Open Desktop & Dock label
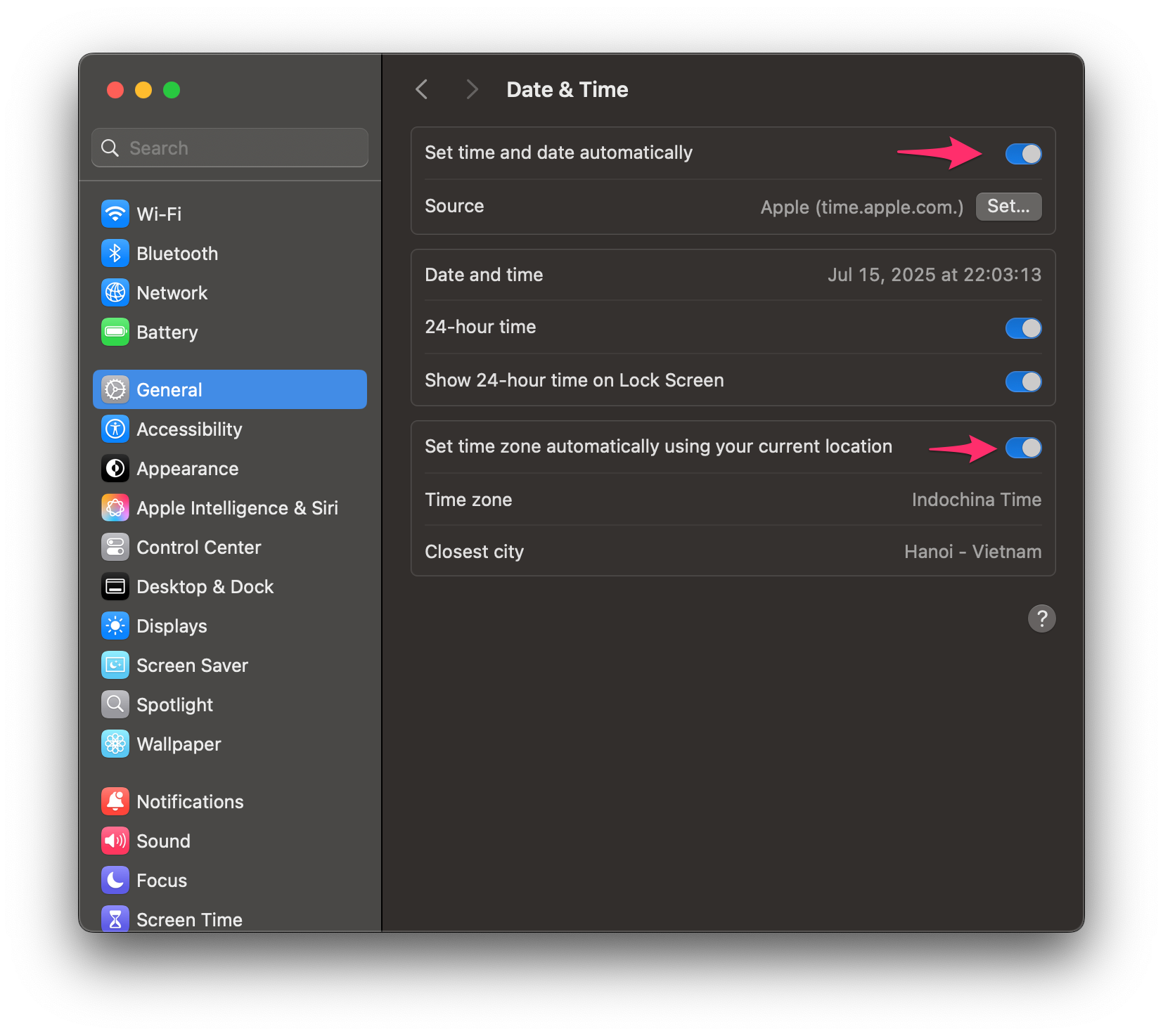The width and height of the screenshot is (1163, 1036). 205,587
